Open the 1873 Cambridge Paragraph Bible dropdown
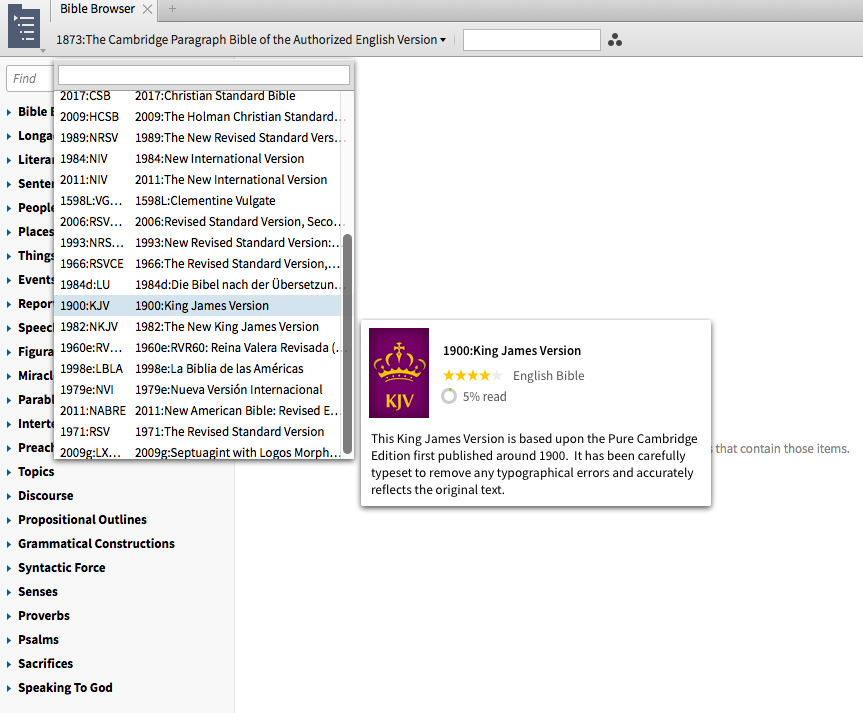Image resolution: width=863 pixels, height=713 pixels. click(x=251, y=40)
